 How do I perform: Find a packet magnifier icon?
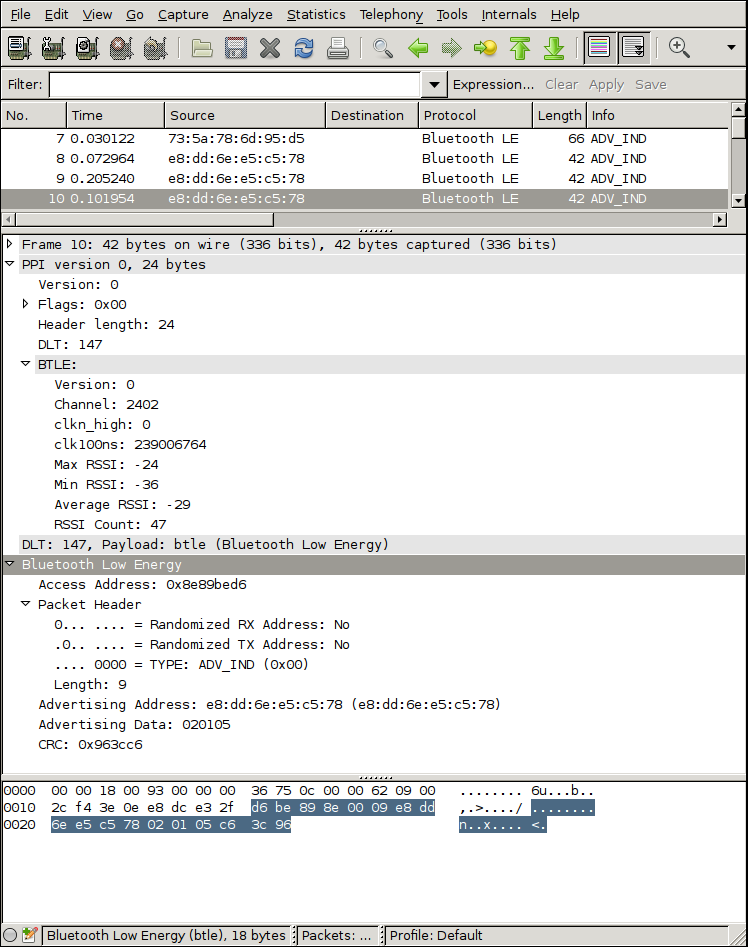383,48
